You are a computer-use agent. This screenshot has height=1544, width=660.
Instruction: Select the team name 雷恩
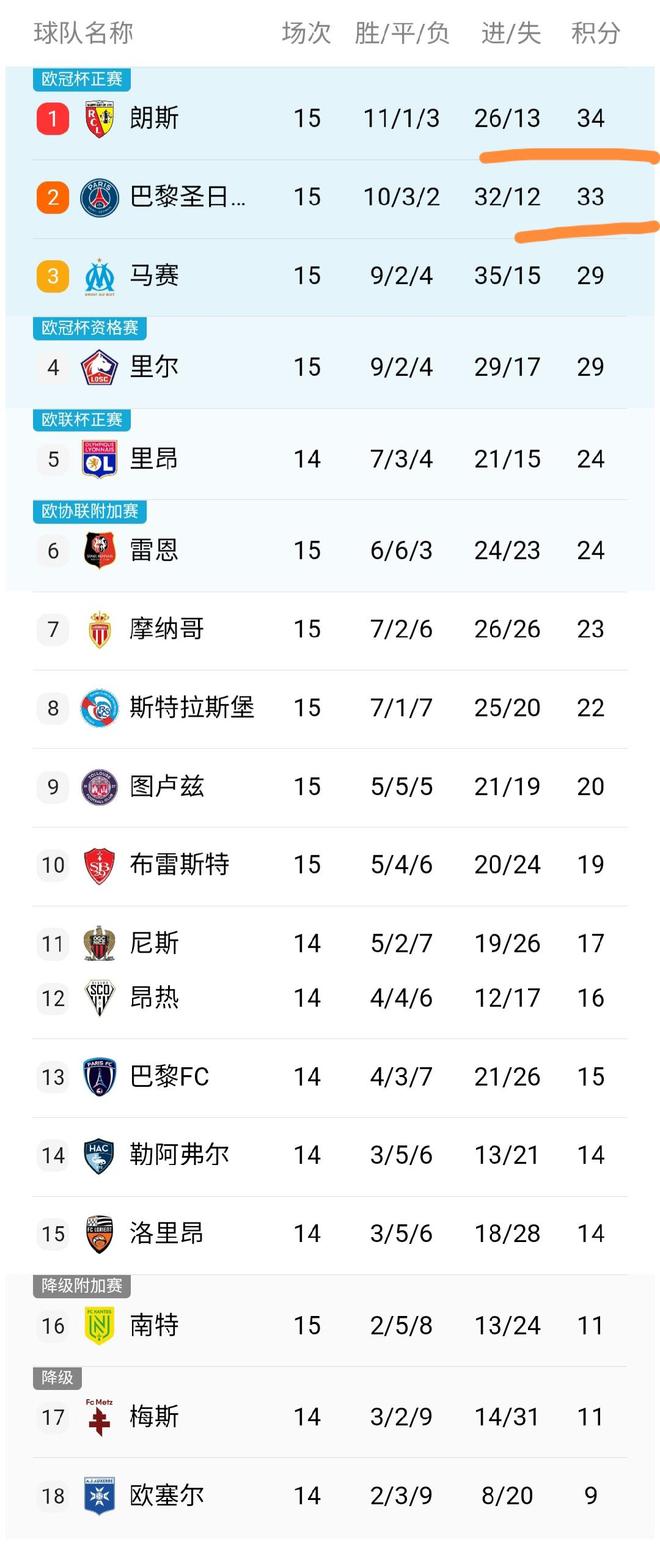tap(153, 550)
